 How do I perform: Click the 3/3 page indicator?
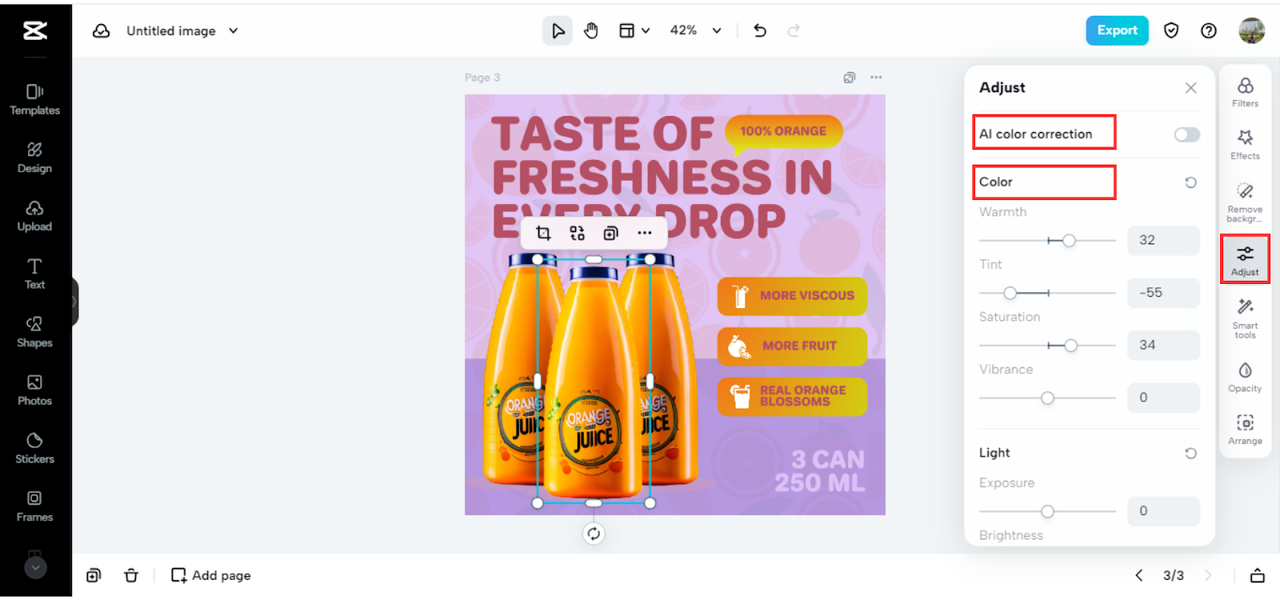(x=1173, y=575)
